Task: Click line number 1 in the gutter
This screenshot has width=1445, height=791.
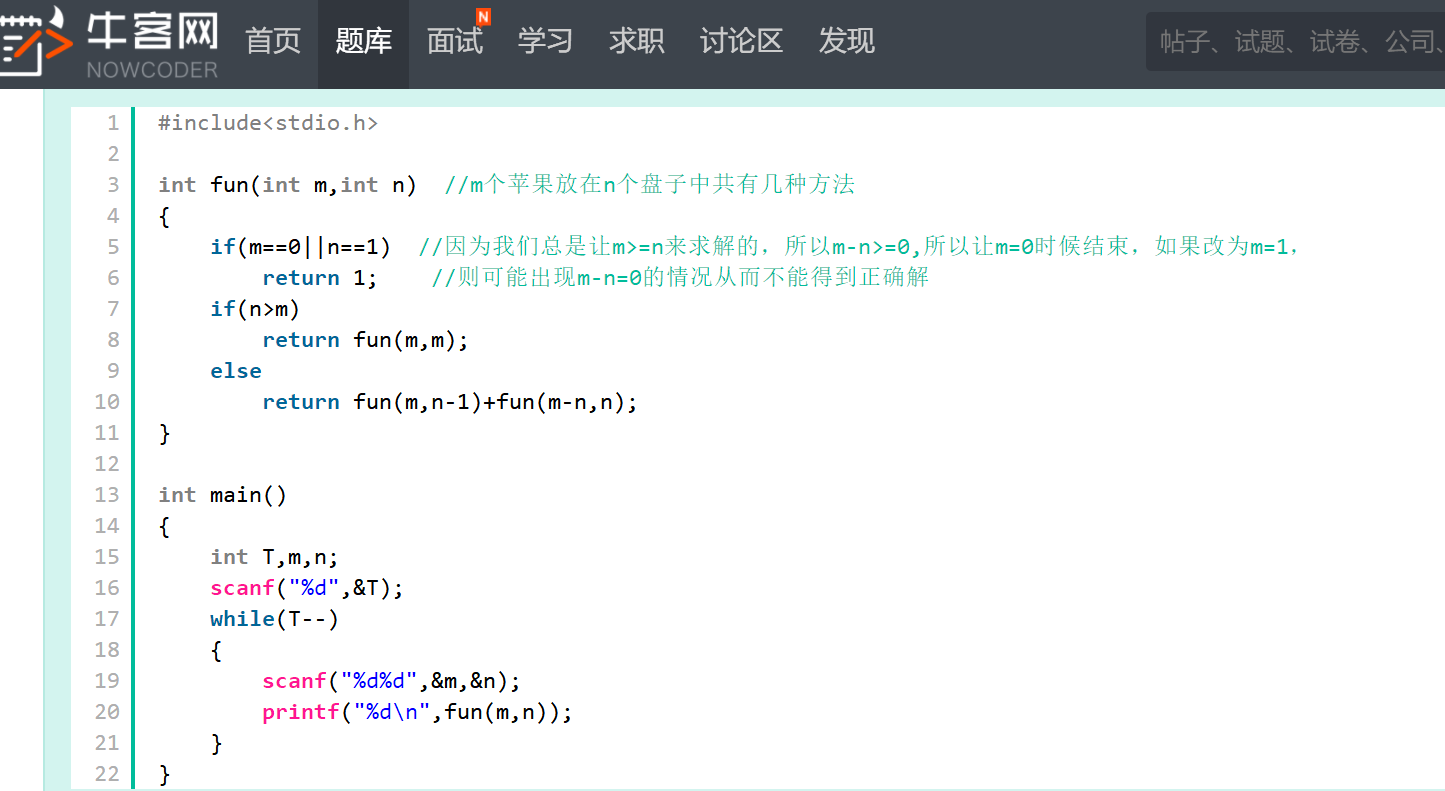Action: click(x=112, y=123)
